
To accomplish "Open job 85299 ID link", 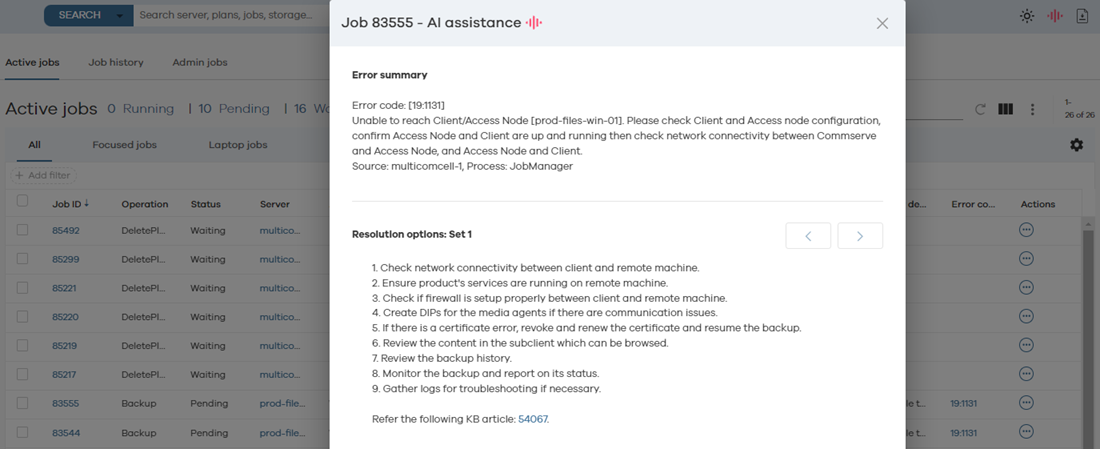I will click(66, 259).
